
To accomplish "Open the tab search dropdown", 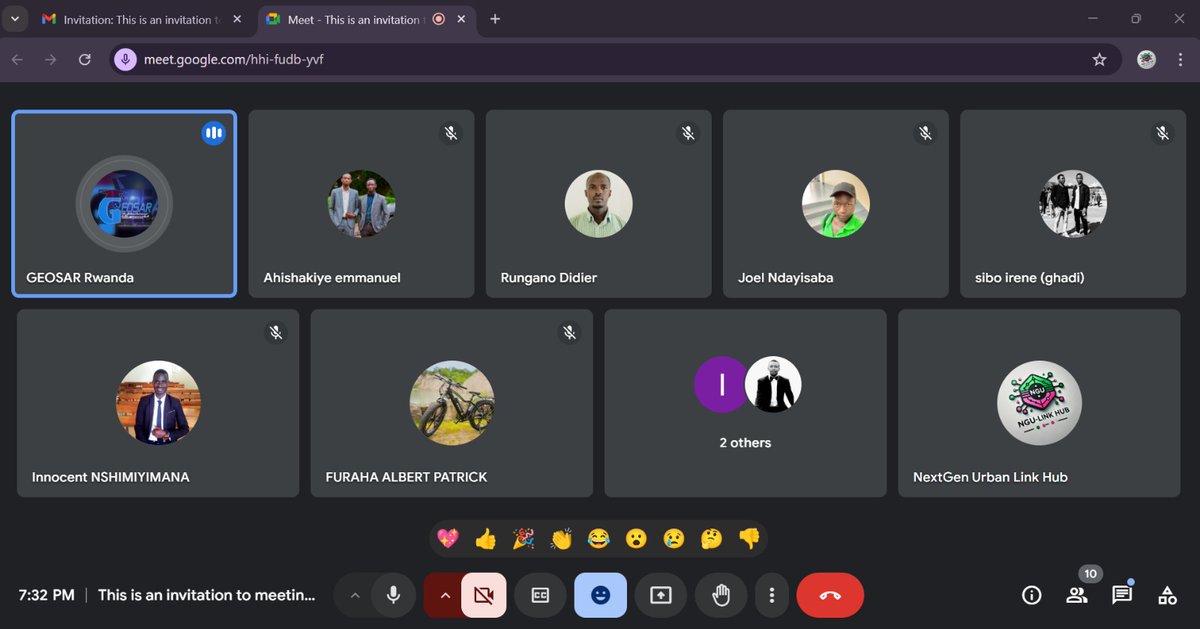I will click(13, 19).
